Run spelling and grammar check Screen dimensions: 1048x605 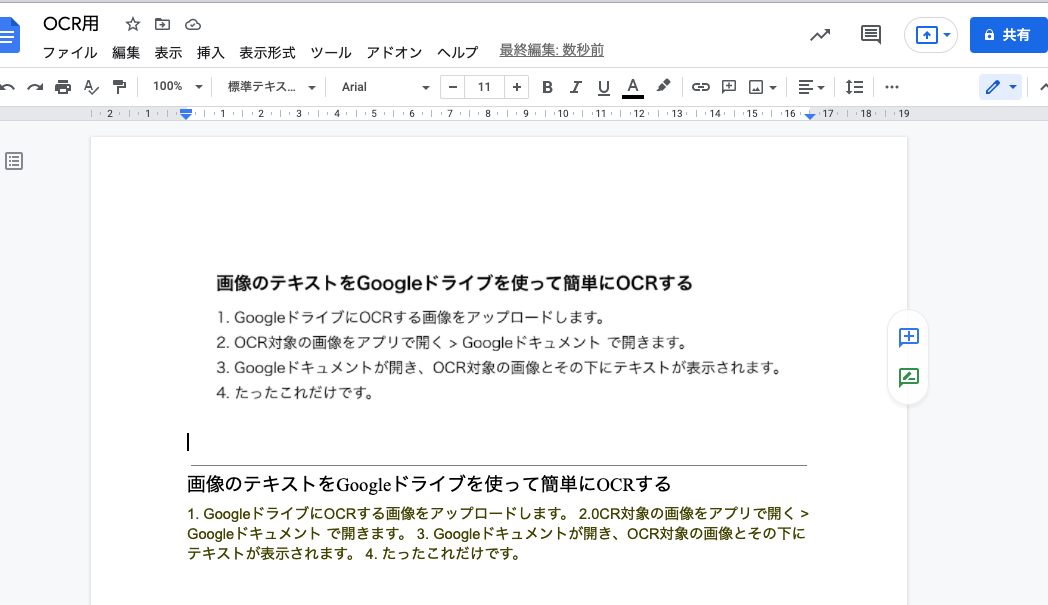click(x=91, y=87)
